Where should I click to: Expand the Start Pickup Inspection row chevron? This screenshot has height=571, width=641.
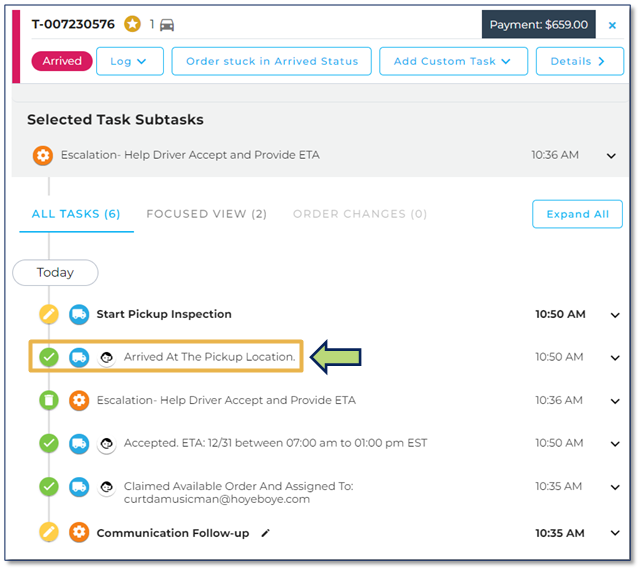click(x=615, y=315)
